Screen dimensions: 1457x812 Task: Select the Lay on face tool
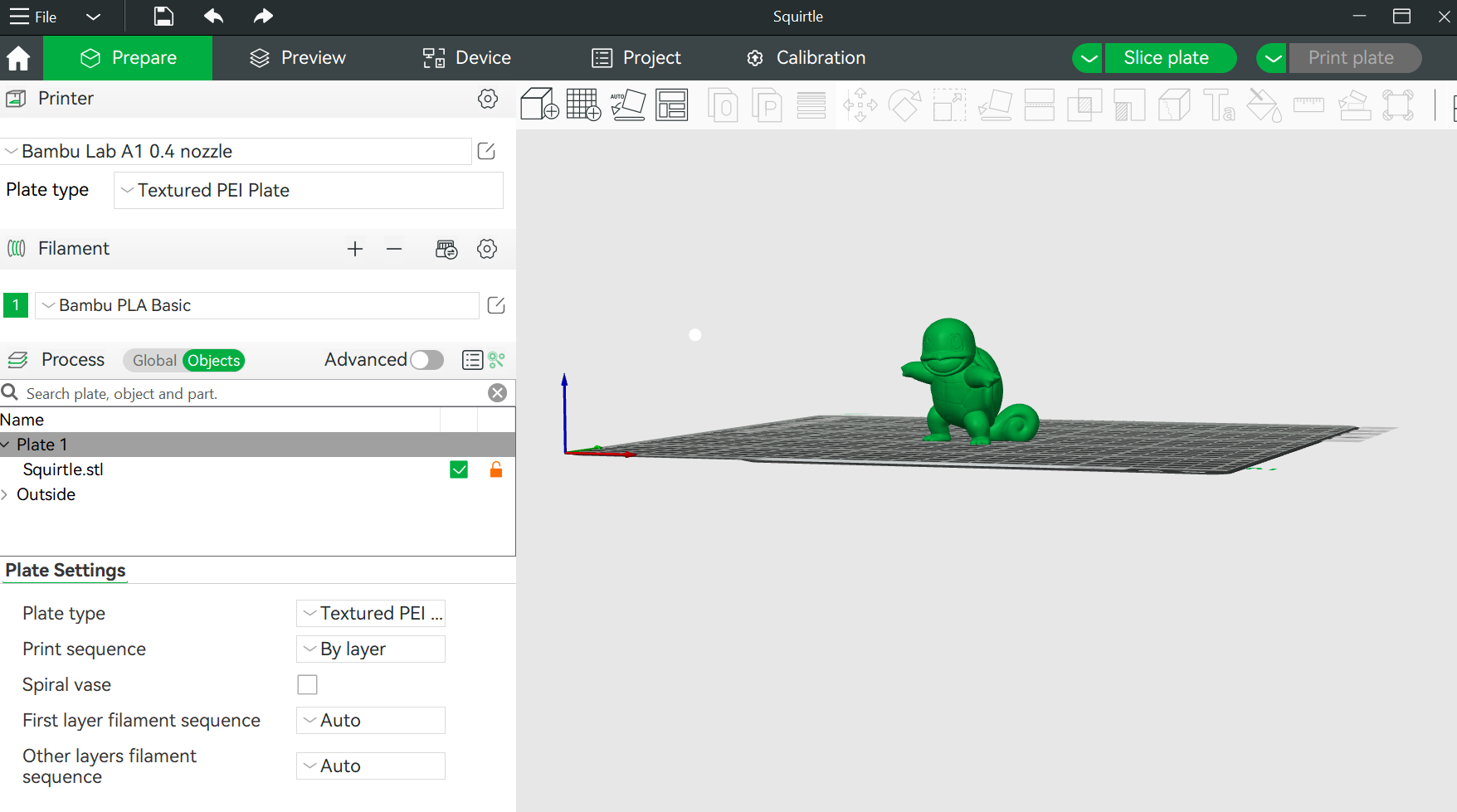tap(995, 105)
